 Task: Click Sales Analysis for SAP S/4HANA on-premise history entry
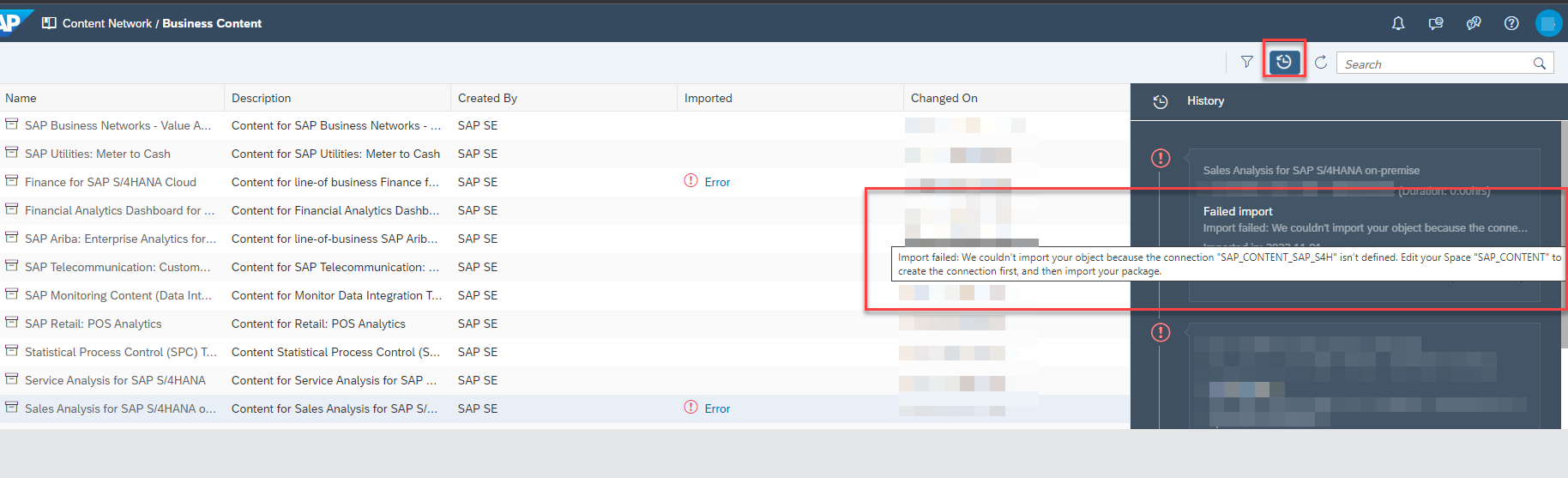coord(1312,170)
